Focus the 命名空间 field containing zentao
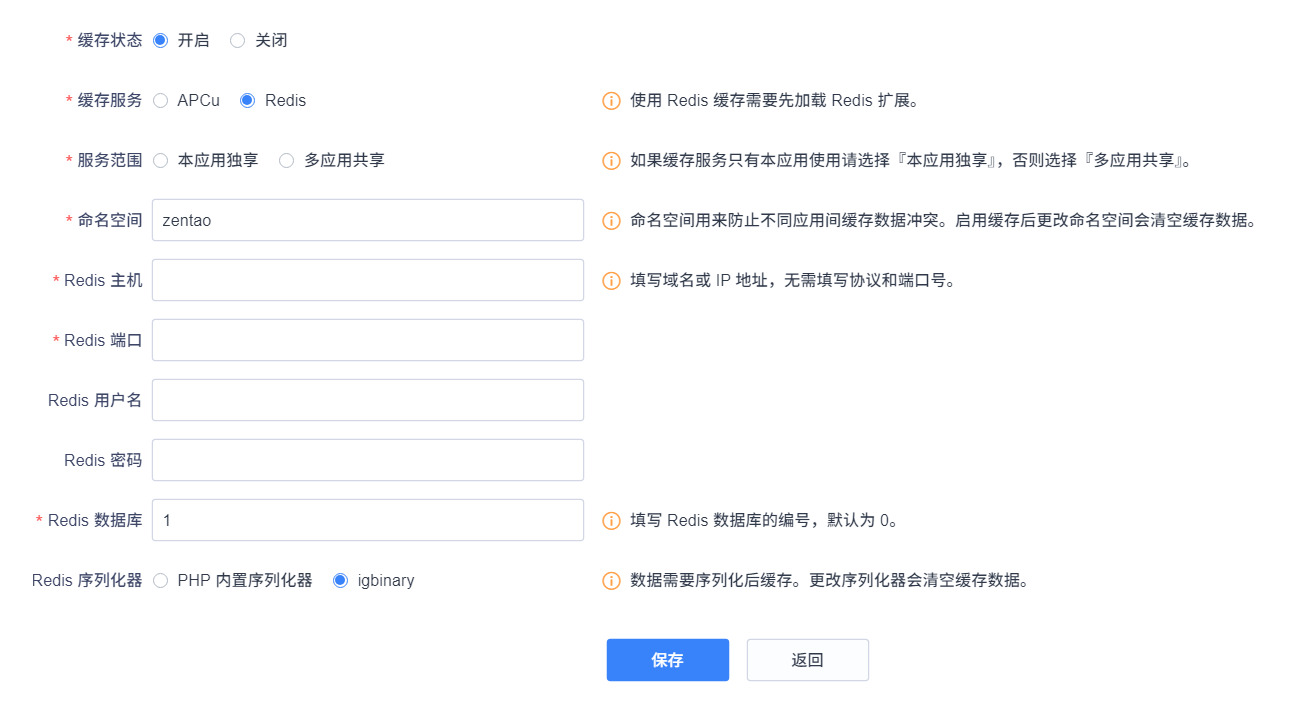The image size is (1290, 707). tap(368, 220)
